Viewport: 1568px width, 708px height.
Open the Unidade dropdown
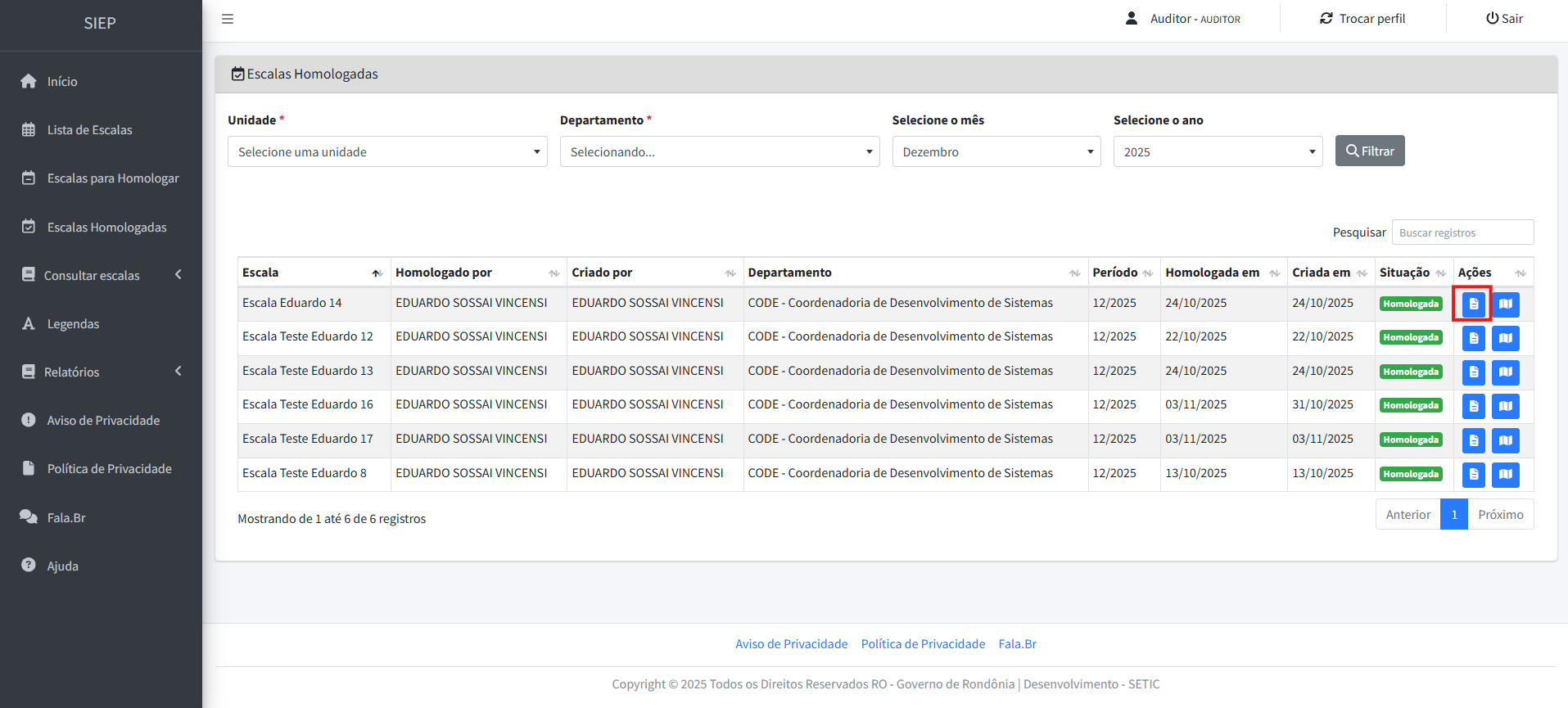tap(387, 152)
